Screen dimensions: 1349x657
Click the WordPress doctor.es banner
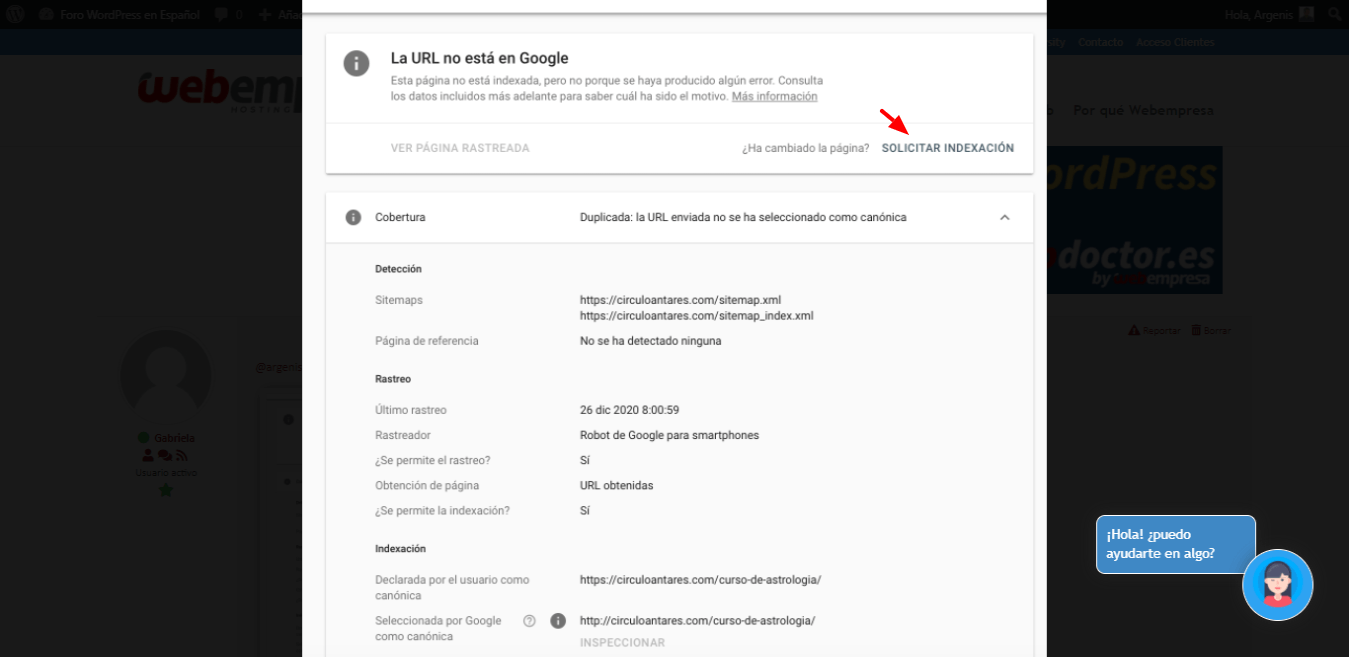pyautogui.click(x=1135, y=220)
